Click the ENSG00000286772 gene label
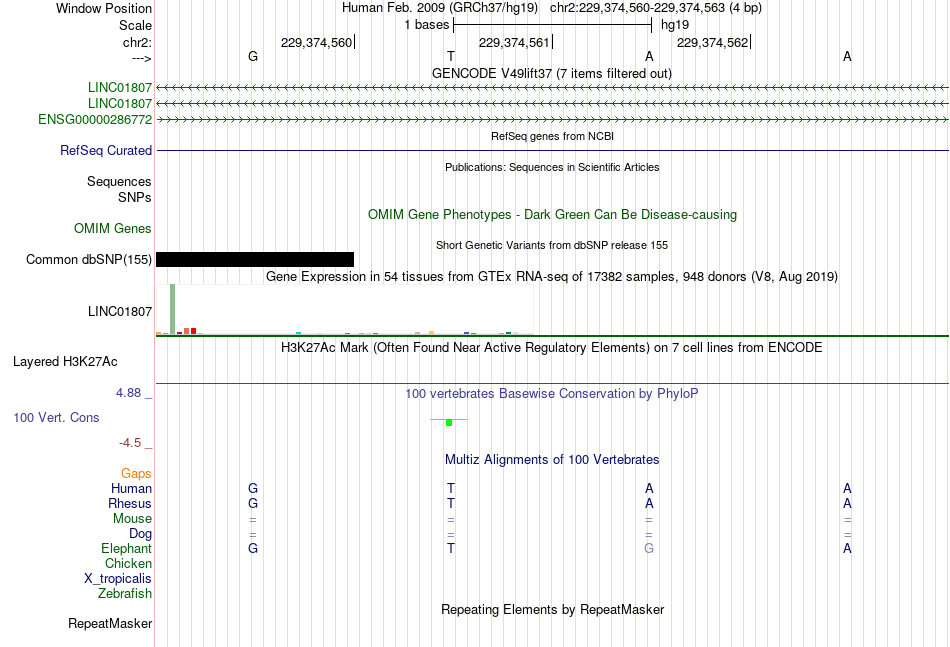This screenshot has width=950, height=647. pyautogui.click(x=95, y=119)
